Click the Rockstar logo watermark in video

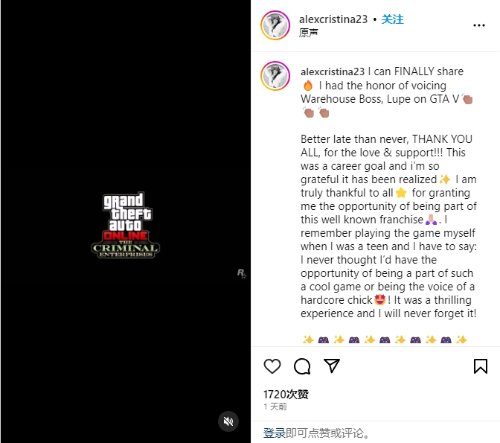tap(241, 274)
